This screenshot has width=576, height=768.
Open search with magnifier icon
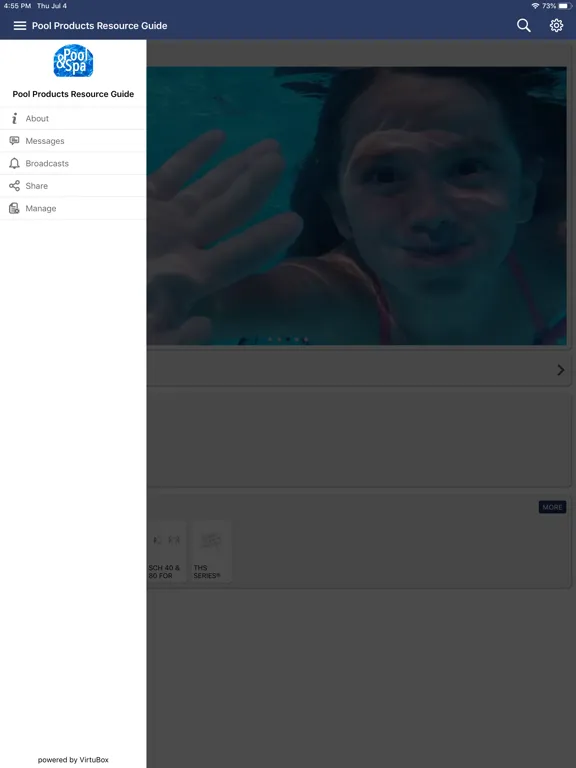(x=524, y=25)
